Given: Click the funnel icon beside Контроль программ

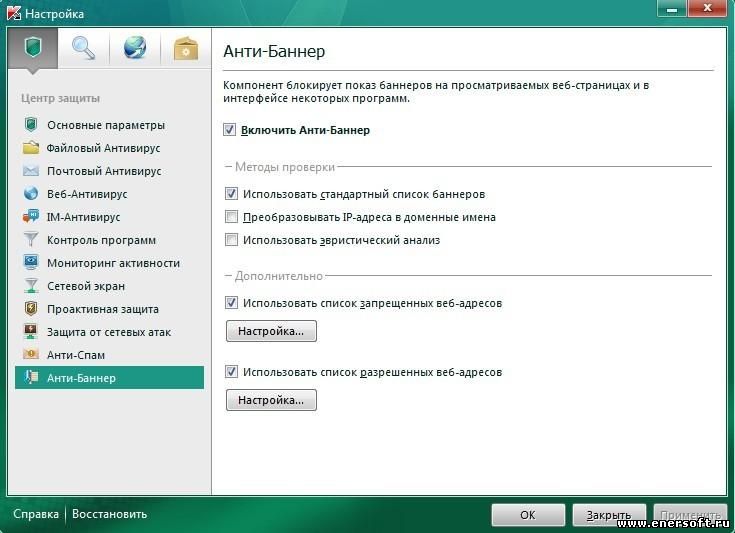Looking at the screenshot, I should (31, 240).
